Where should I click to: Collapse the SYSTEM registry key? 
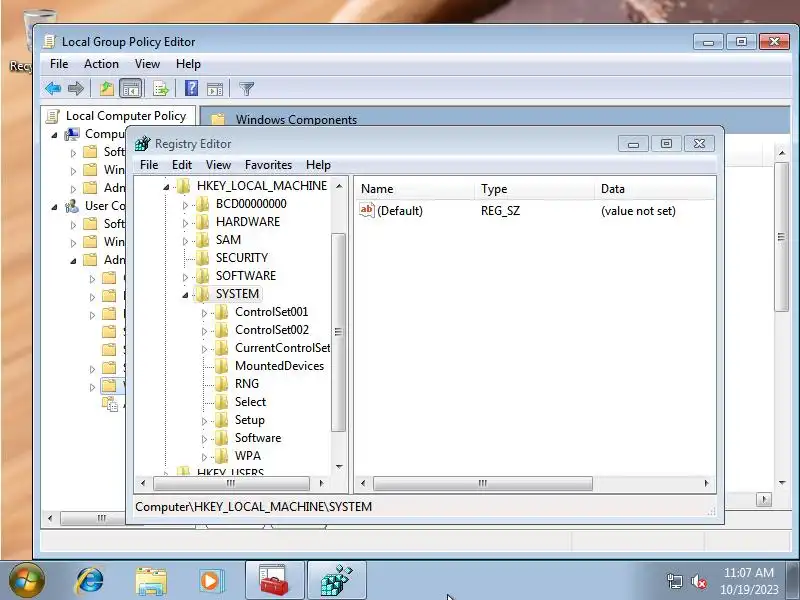click(185, 295)
